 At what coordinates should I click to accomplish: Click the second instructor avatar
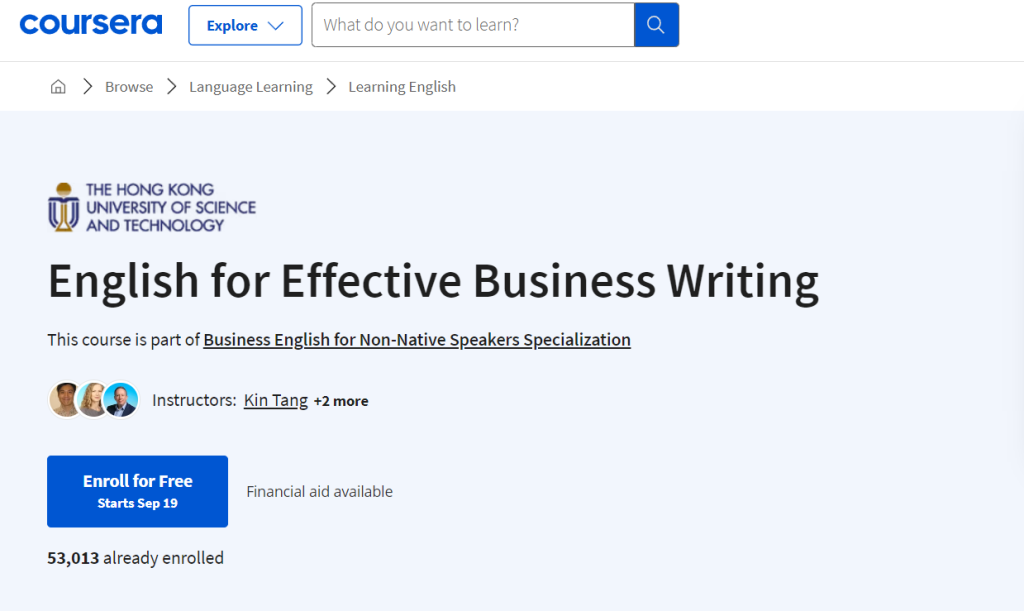coord(93,400)
